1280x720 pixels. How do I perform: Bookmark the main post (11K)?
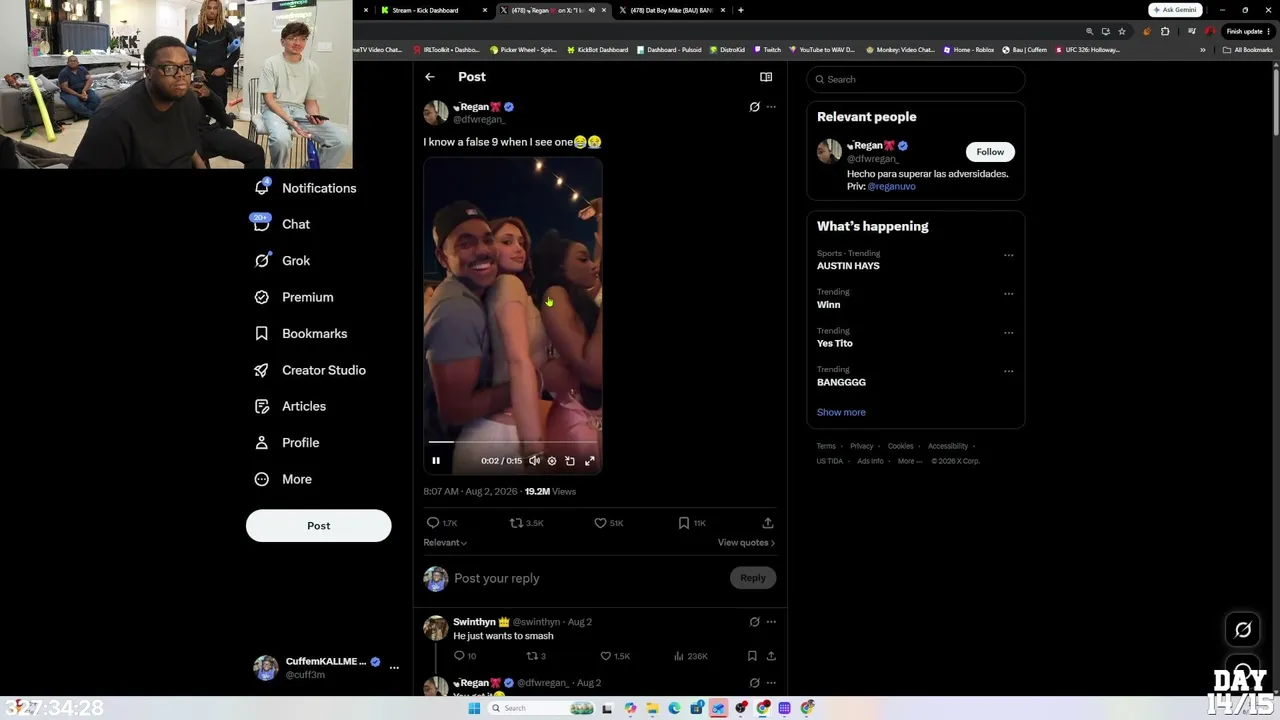(x=692, y=523)
